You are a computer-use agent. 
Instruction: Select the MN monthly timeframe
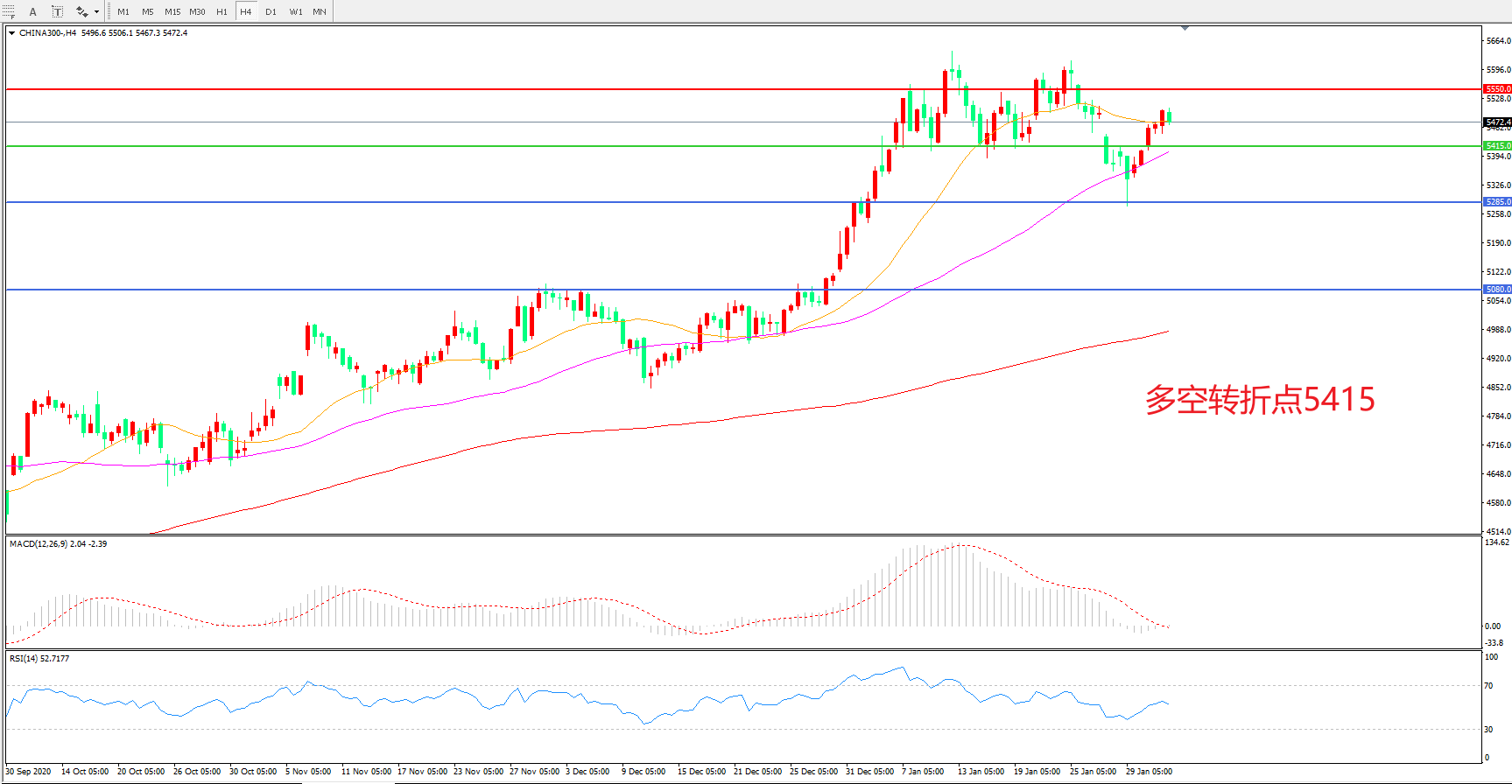tap(320, 11)
